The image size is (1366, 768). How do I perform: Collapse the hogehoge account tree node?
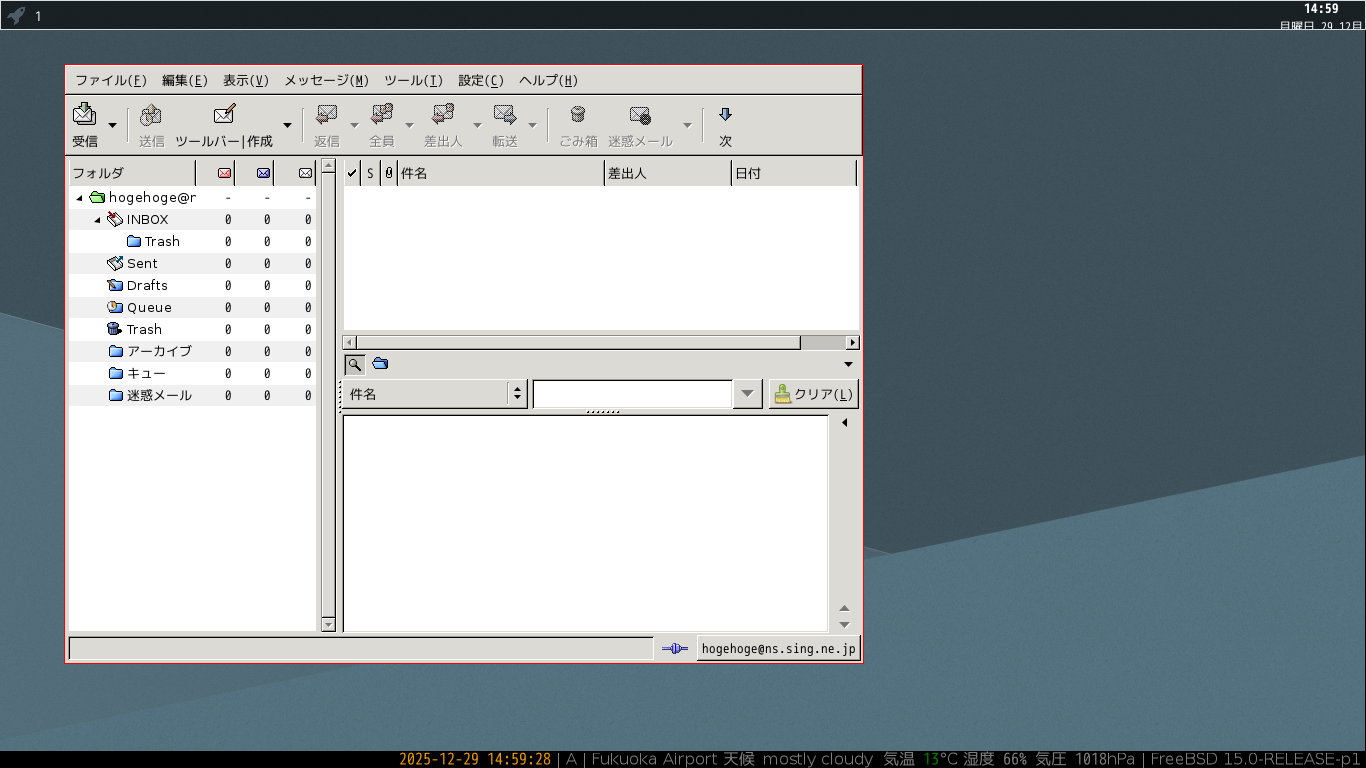click(79, 198)
